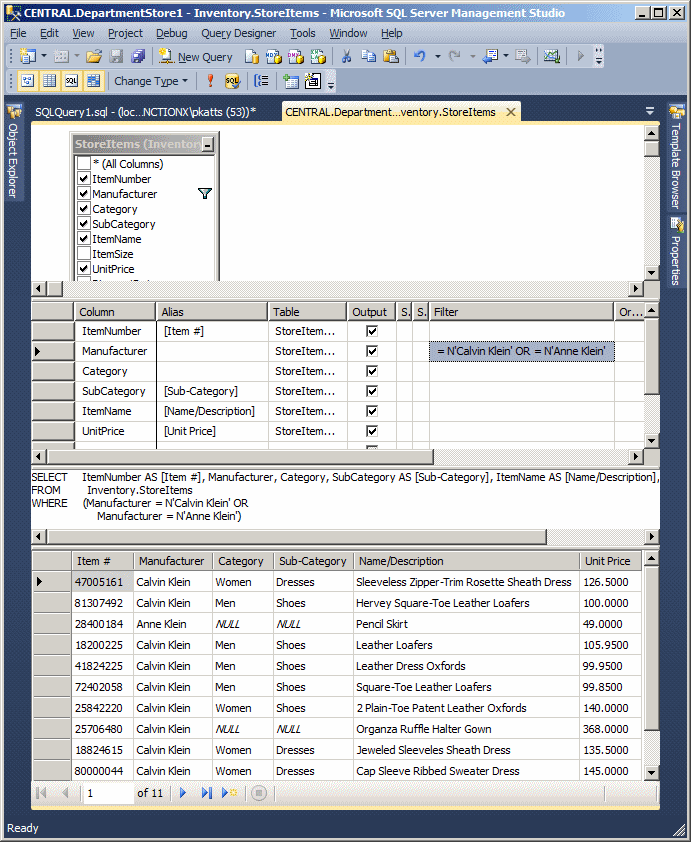Open the Query Designer toolbar options overflow
The image size is (691, 842).
point(331,81)
